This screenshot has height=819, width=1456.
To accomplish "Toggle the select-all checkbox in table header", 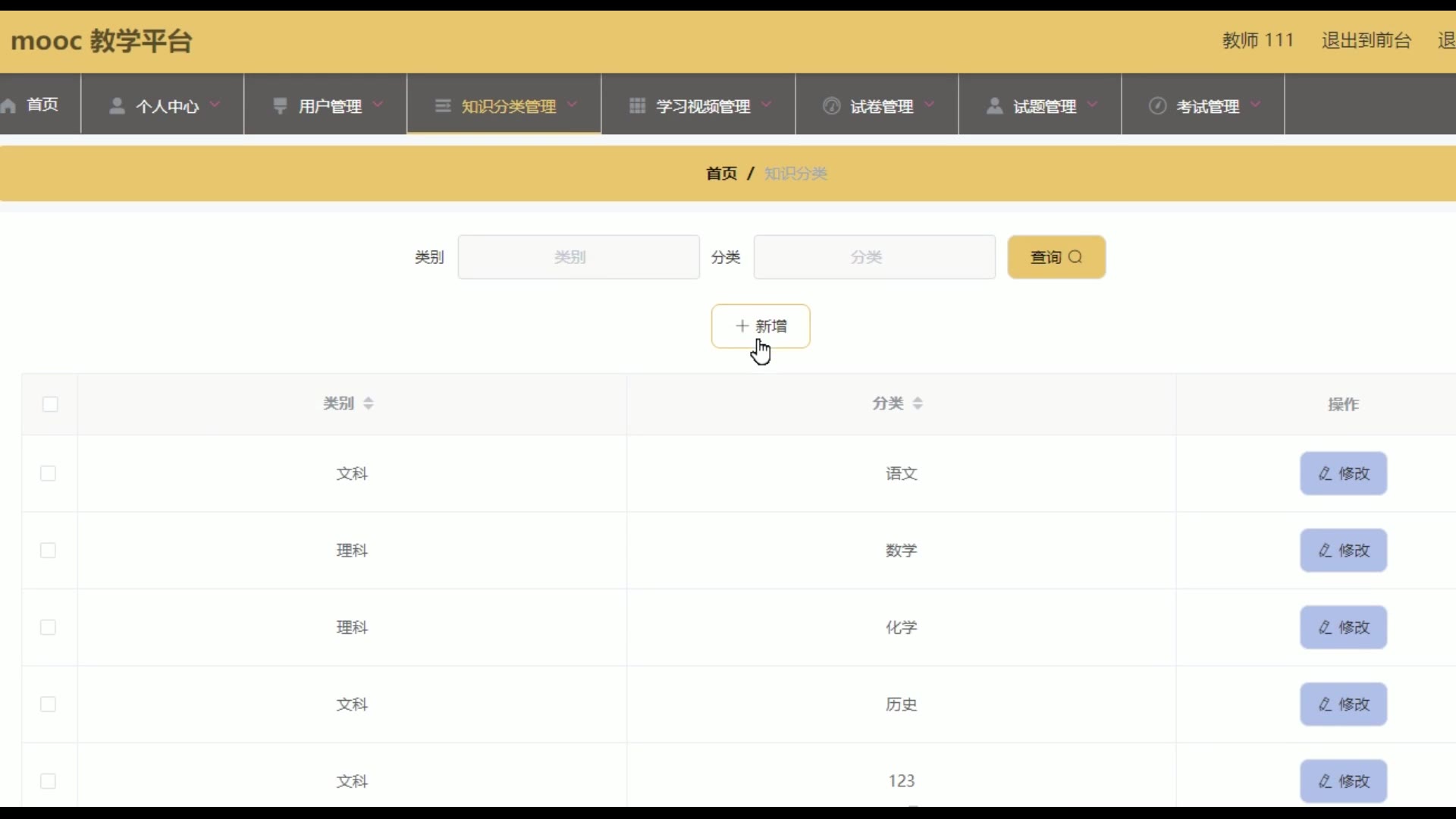I will [50, 404].
